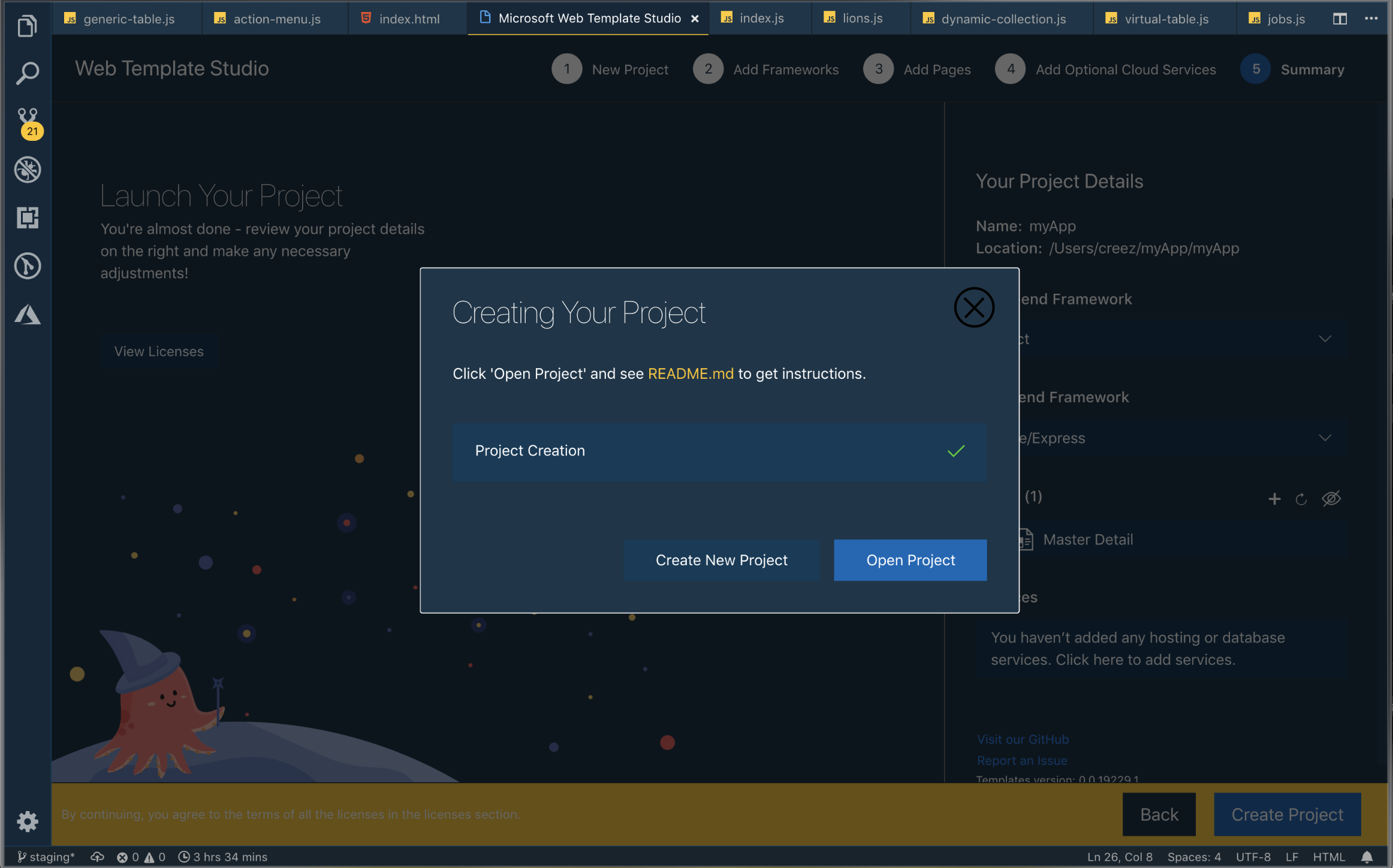Refresh page templates with the circular arrow icon
Image resolution: width=1393 pixels, height=868 pixels.
point(1301,499)
